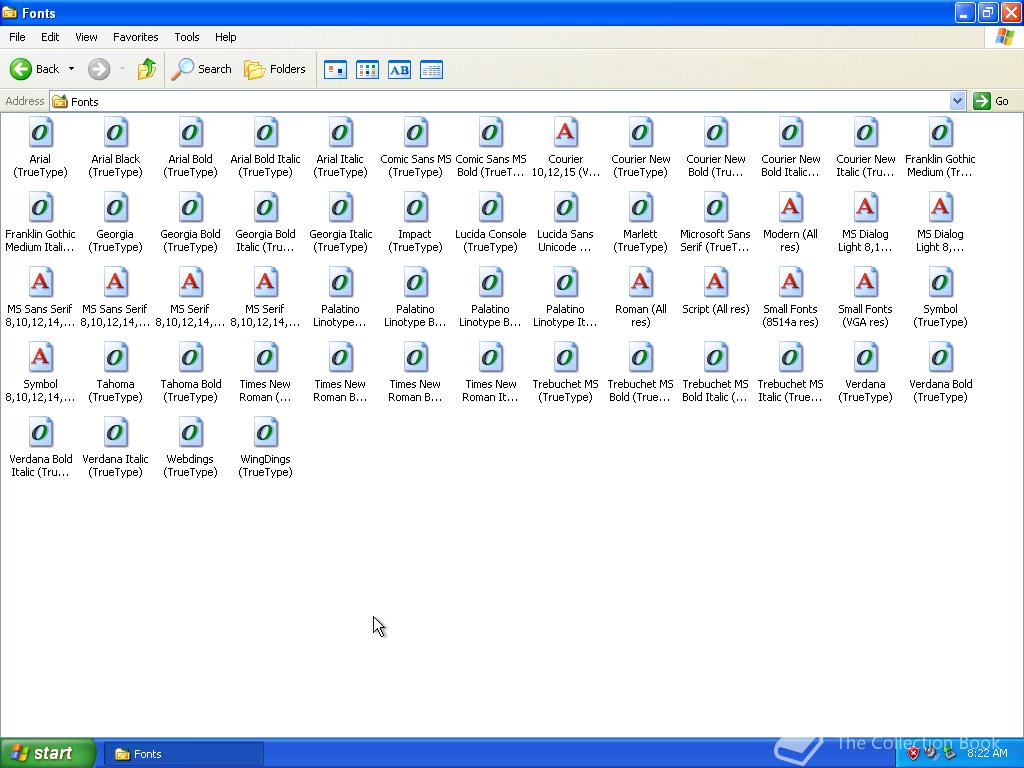Open the Favorites menu
This screenshot has width=1024, height=768.
click(x=135, y=37)
